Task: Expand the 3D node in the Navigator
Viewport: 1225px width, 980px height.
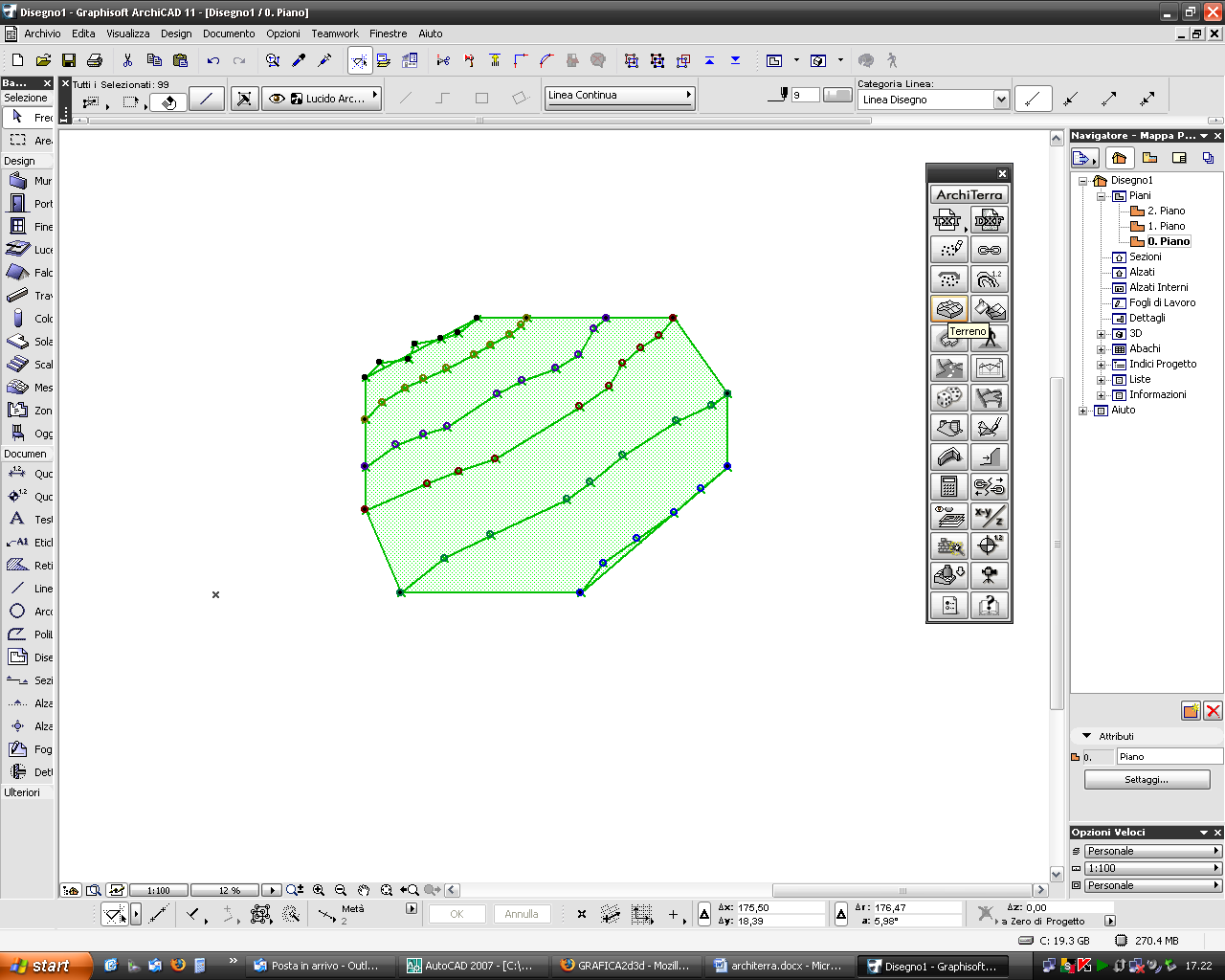Action: pos(1101,334)
